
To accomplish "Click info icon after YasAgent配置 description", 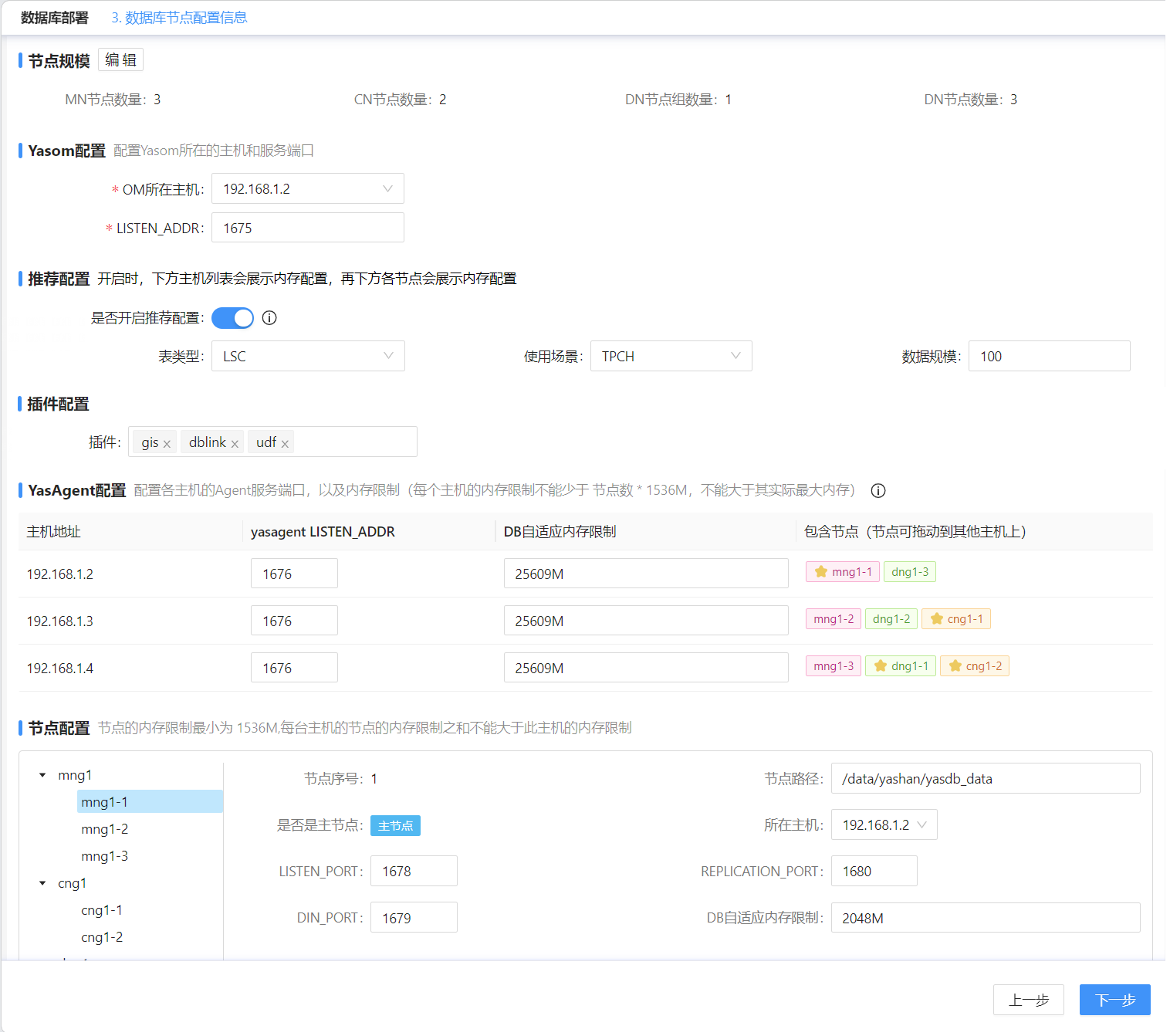I will 878,491.
